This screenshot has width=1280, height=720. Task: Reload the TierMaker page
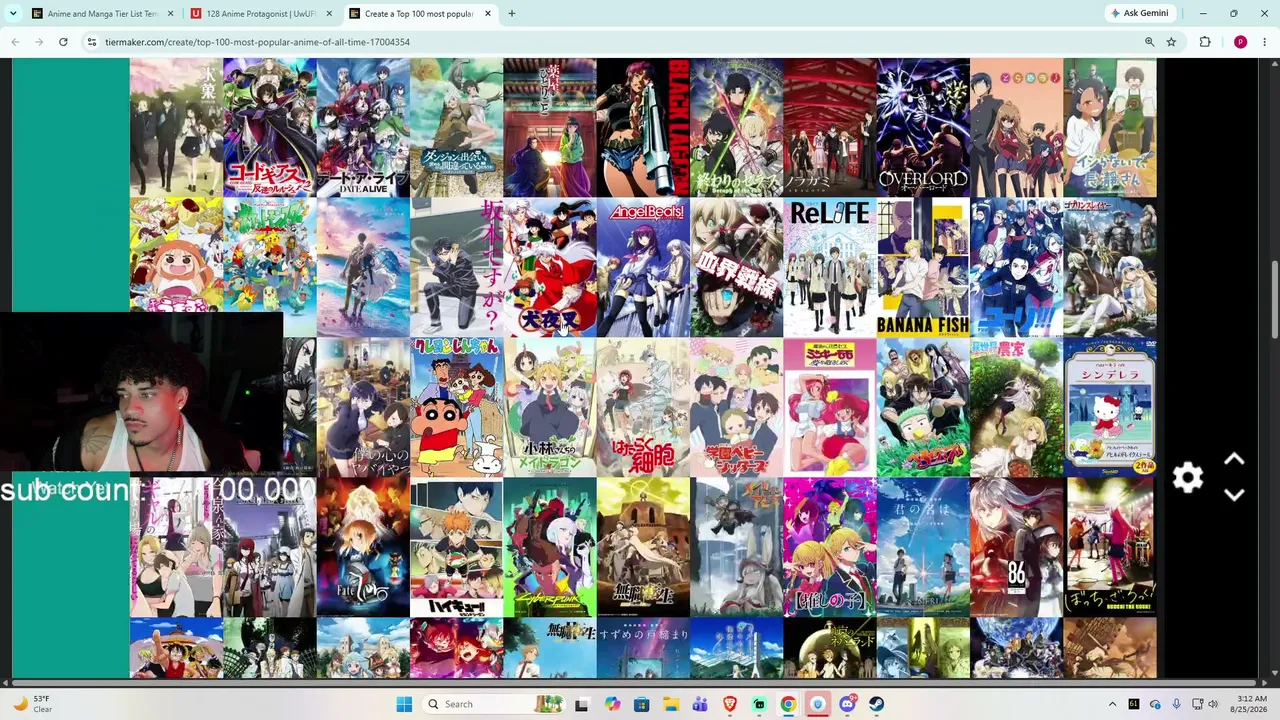coord(63,42)
